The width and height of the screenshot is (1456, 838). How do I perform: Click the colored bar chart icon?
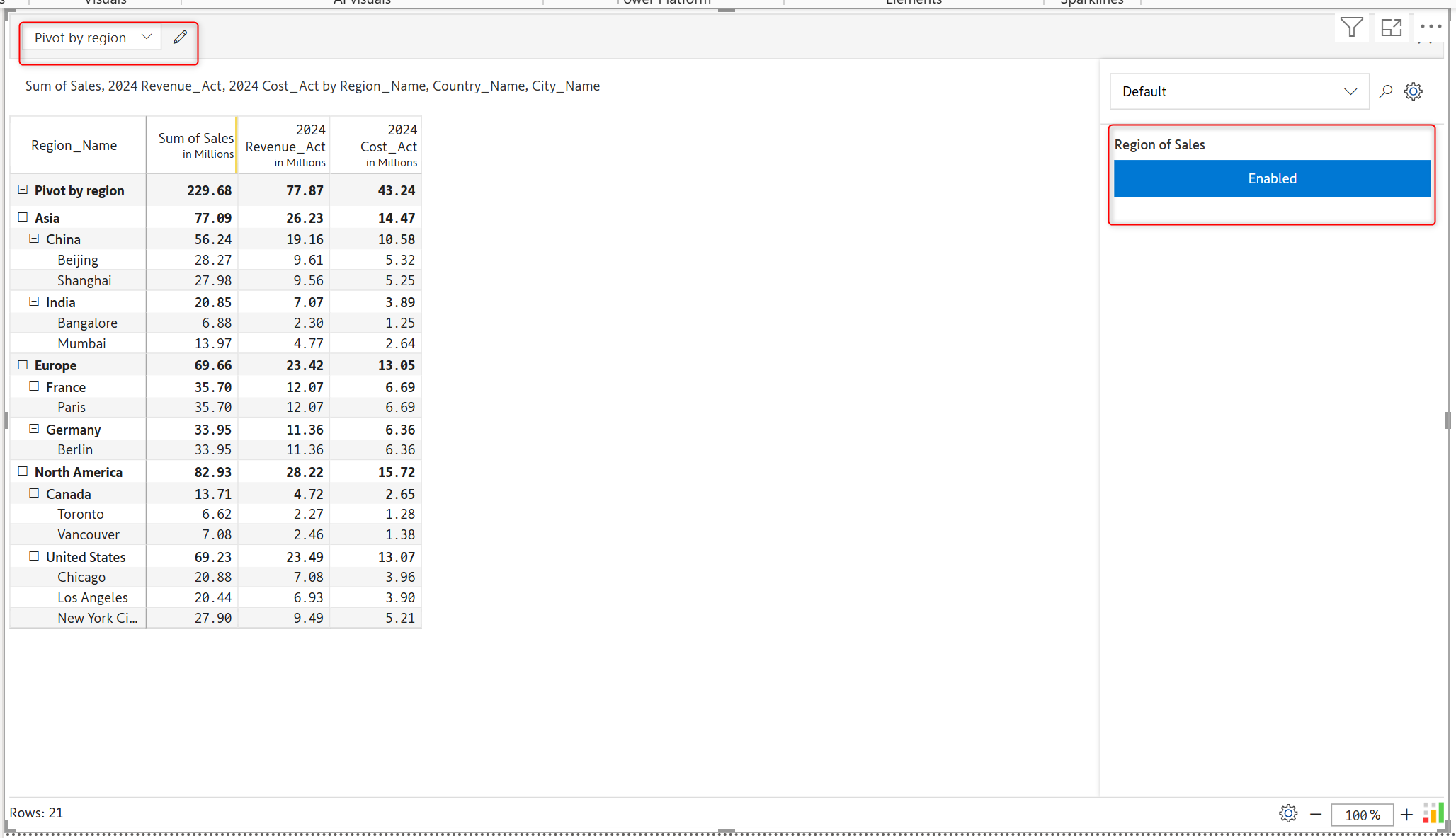pyautogui.click(x=1433, y=813)
